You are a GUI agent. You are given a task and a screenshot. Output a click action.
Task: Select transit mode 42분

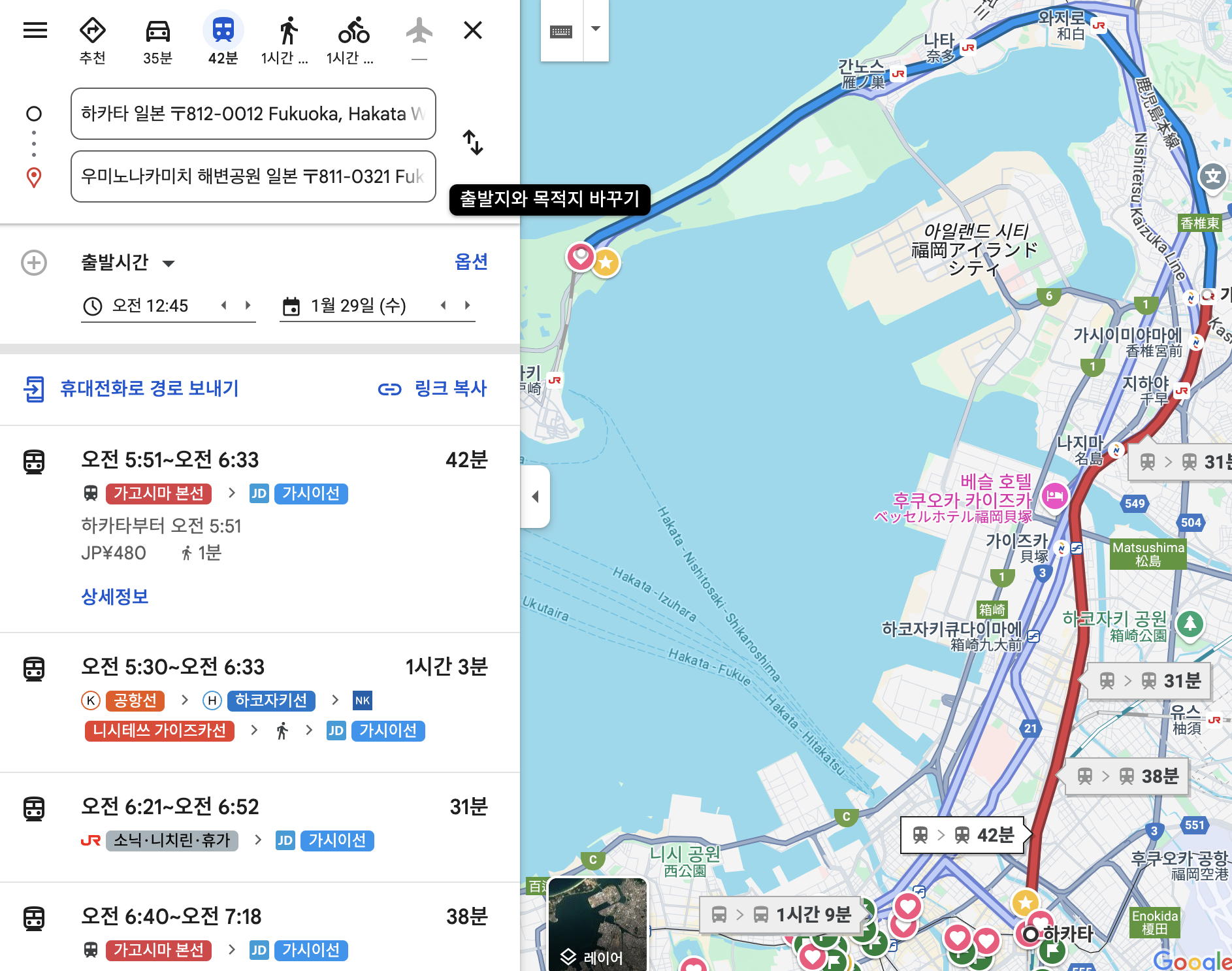(223, 41)
